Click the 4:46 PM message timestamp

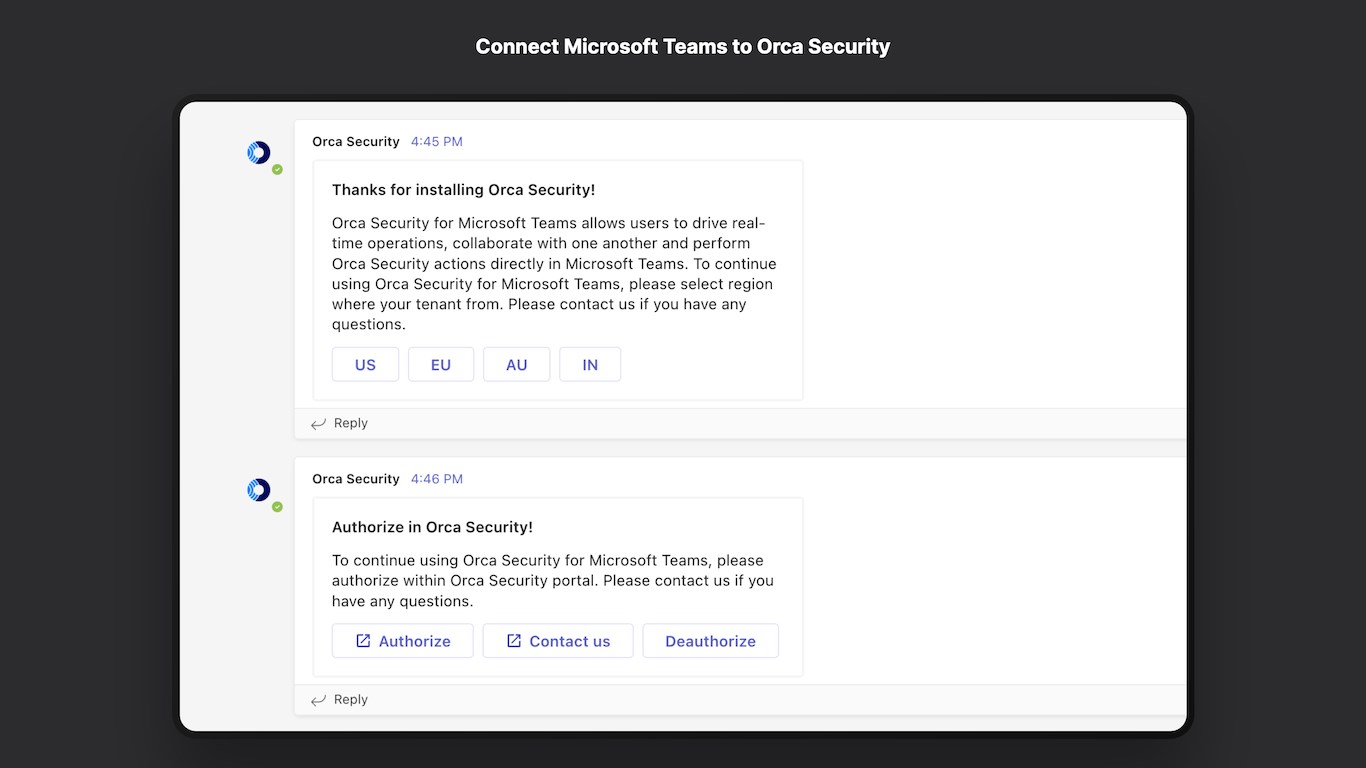[437, 479]
